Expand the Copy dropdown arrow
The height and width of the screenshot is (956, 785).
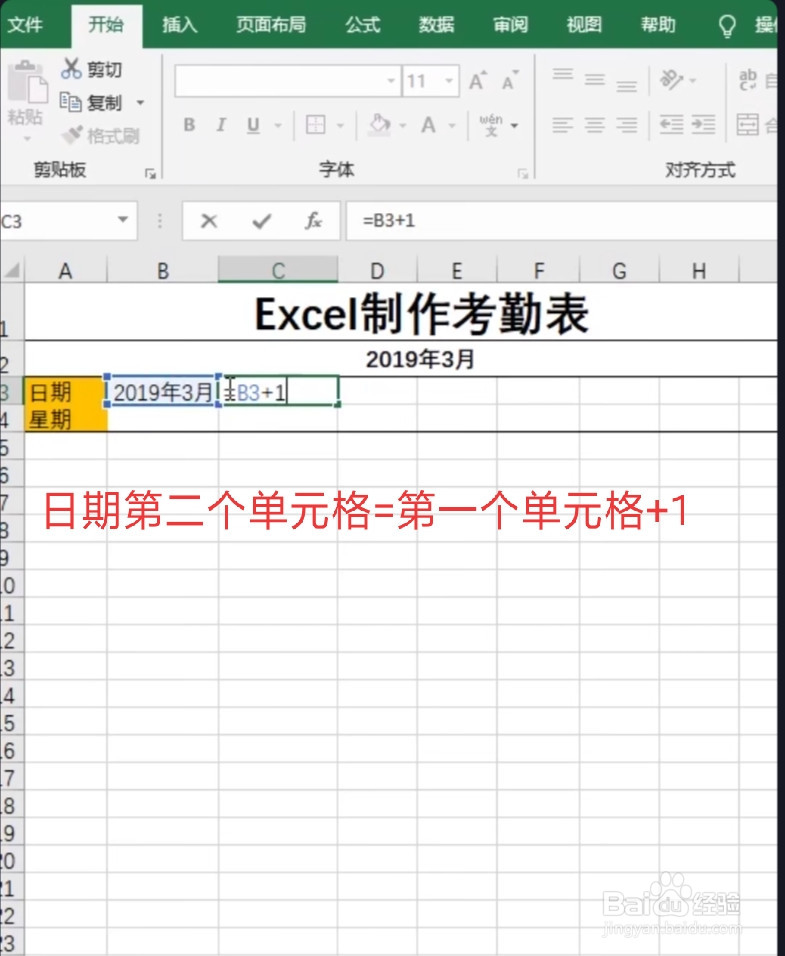[140, 102]
